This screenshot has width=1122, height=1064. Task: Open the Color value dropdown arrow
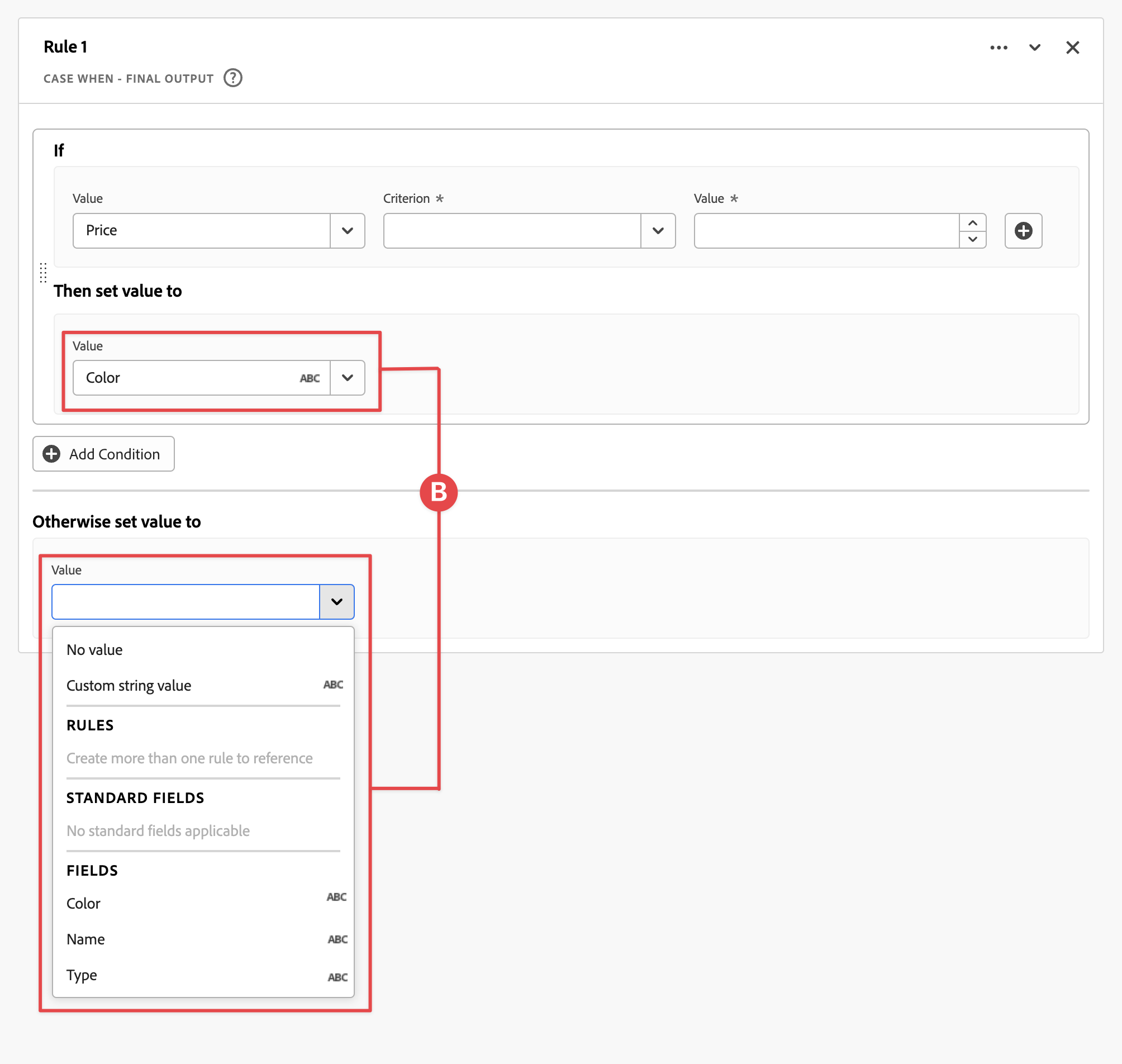pos(347,378)
